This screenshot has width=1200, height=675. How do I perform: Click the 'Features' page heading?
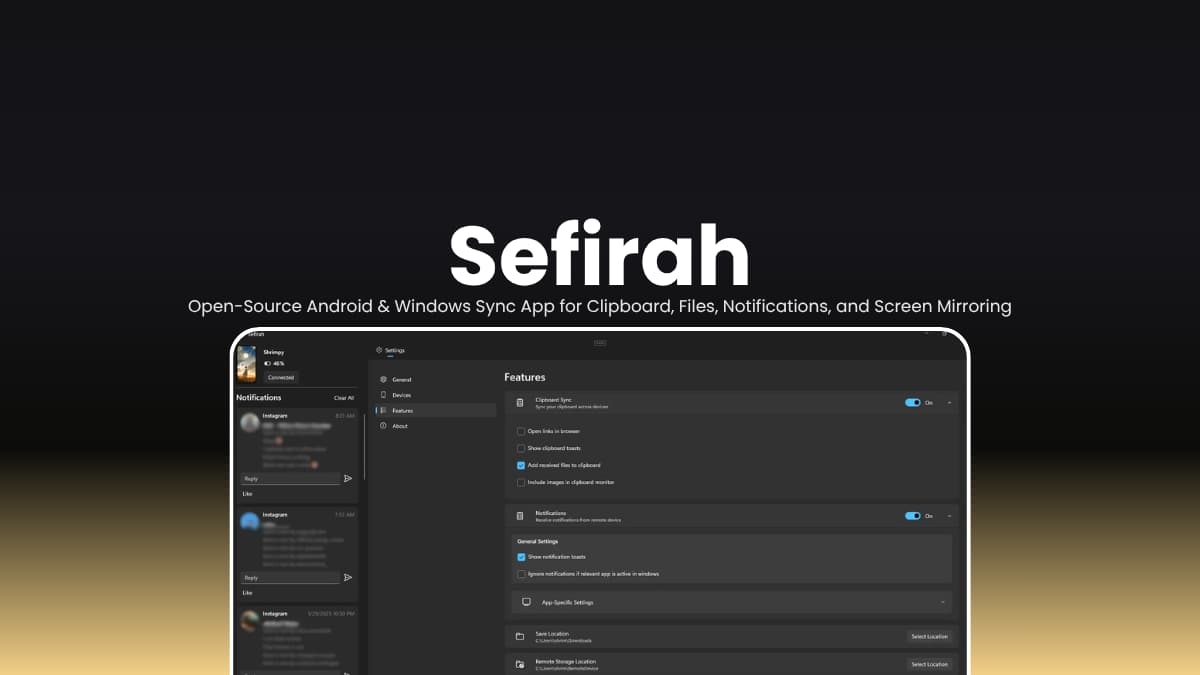(525, 377)
